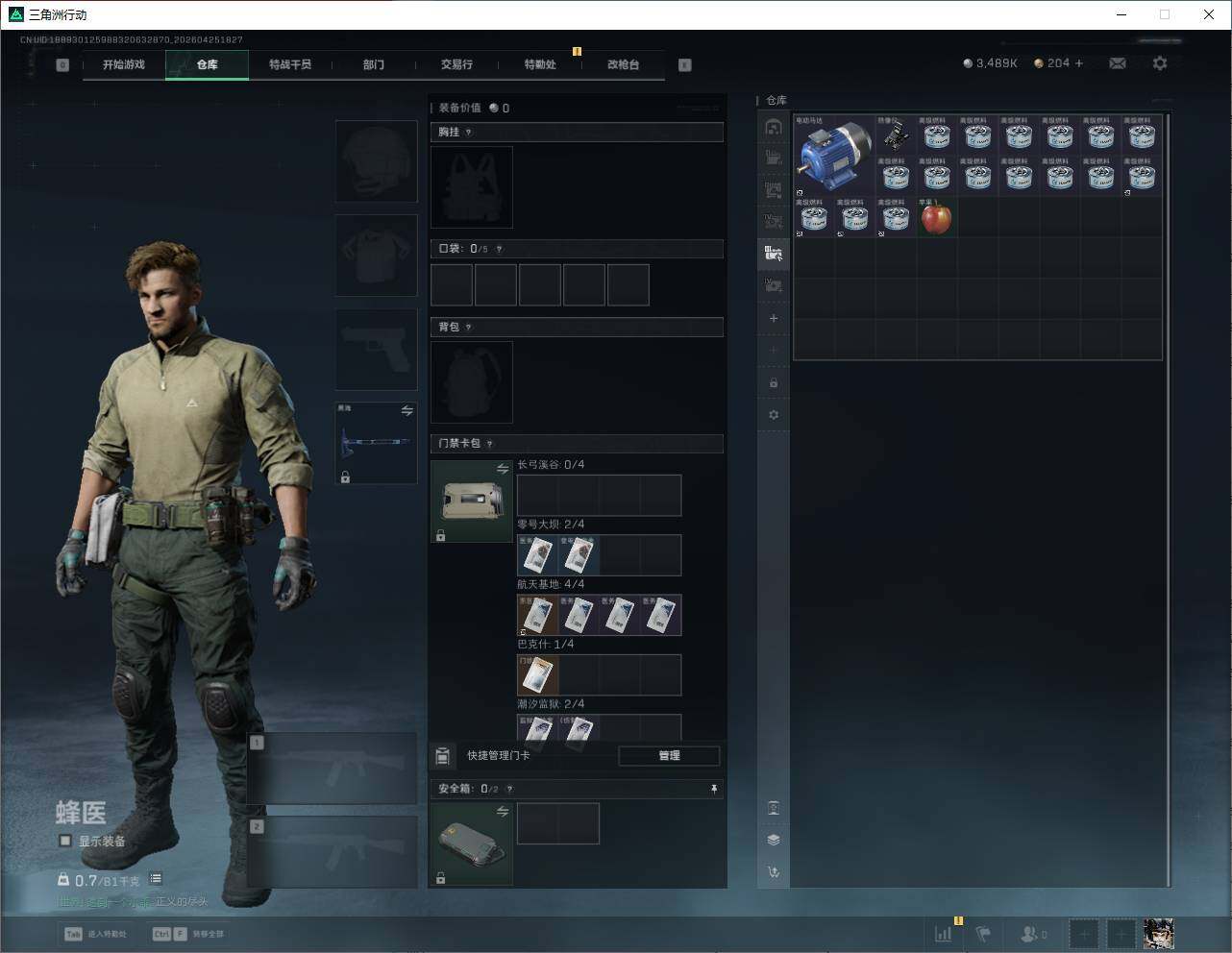Swap the secure container via arrows icon
Screen dimensions: 1232x953
[x=503, y=812]
